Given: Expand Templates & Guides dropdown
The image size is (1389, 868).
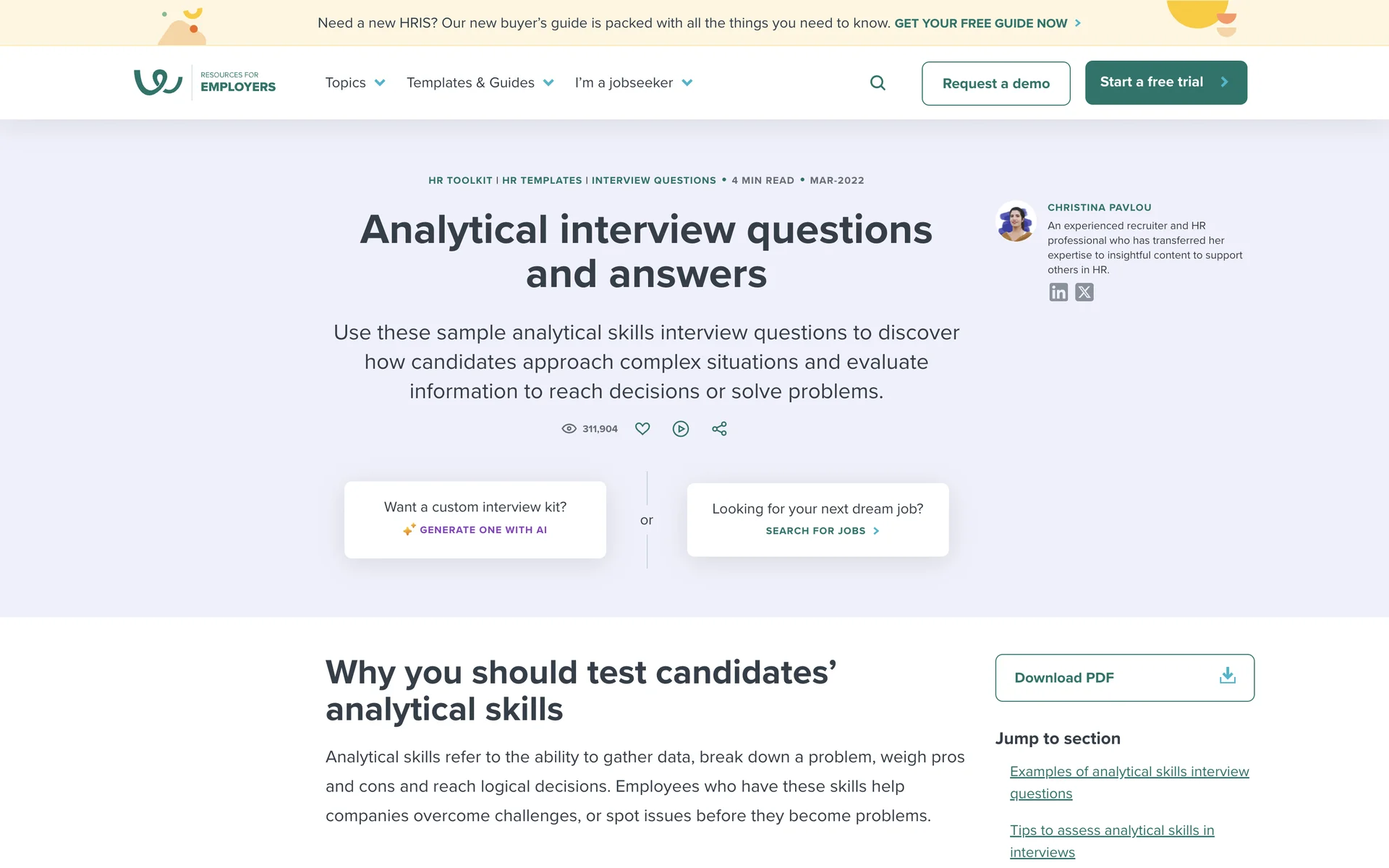Looking at the screenshot, I should [x=480, y=83].
